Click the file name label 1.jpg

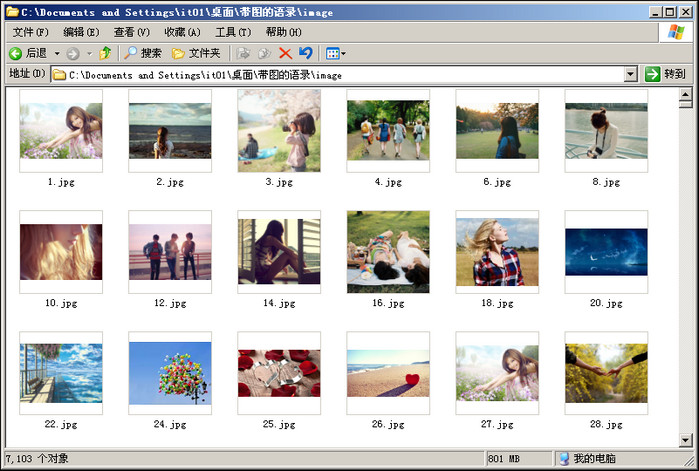61,182
